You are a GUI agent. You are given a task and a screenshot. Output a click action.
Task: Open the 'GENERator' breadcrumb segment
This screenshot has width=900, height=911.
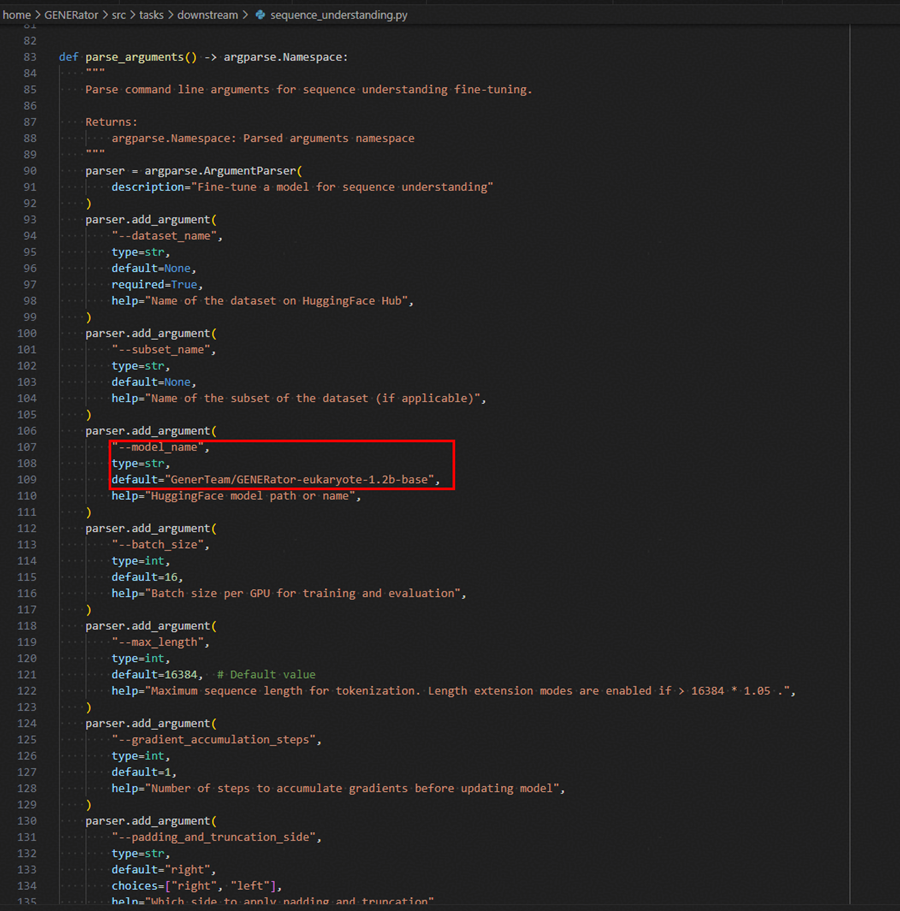[x=71, y=15]
